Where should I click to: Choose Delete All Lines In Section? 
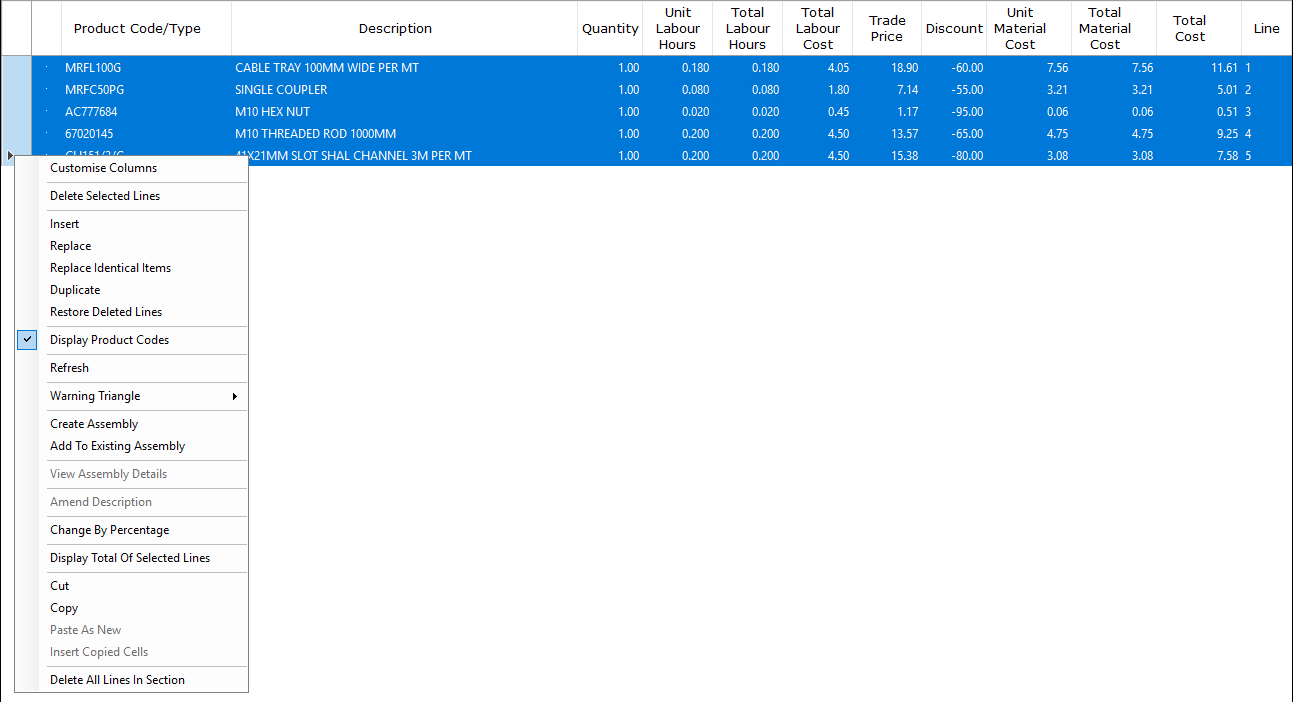click(117, 680)
